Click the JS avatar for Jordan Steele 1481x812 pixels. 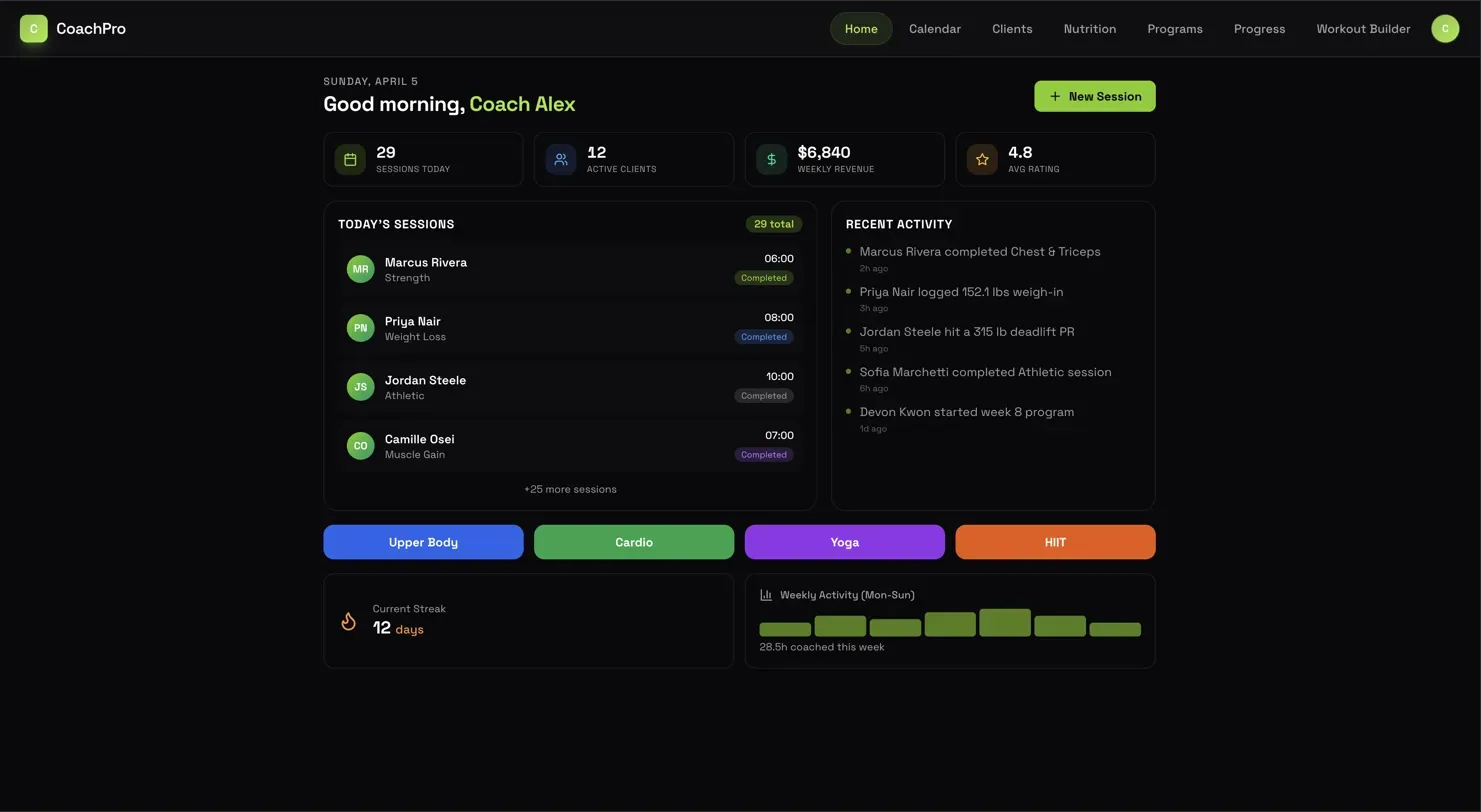(361, 387)
